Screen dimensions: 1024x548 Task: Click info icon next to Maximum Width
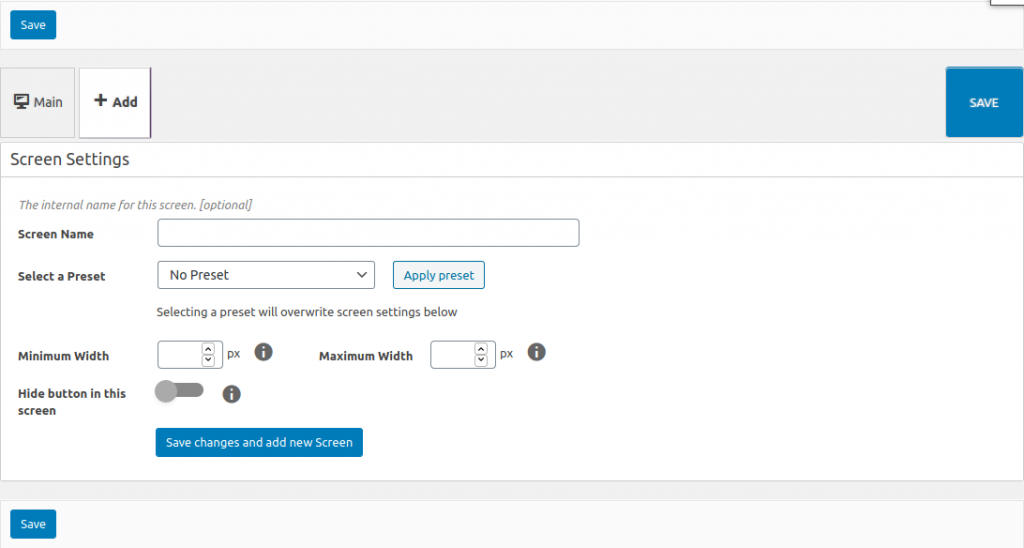pos(536,352)
